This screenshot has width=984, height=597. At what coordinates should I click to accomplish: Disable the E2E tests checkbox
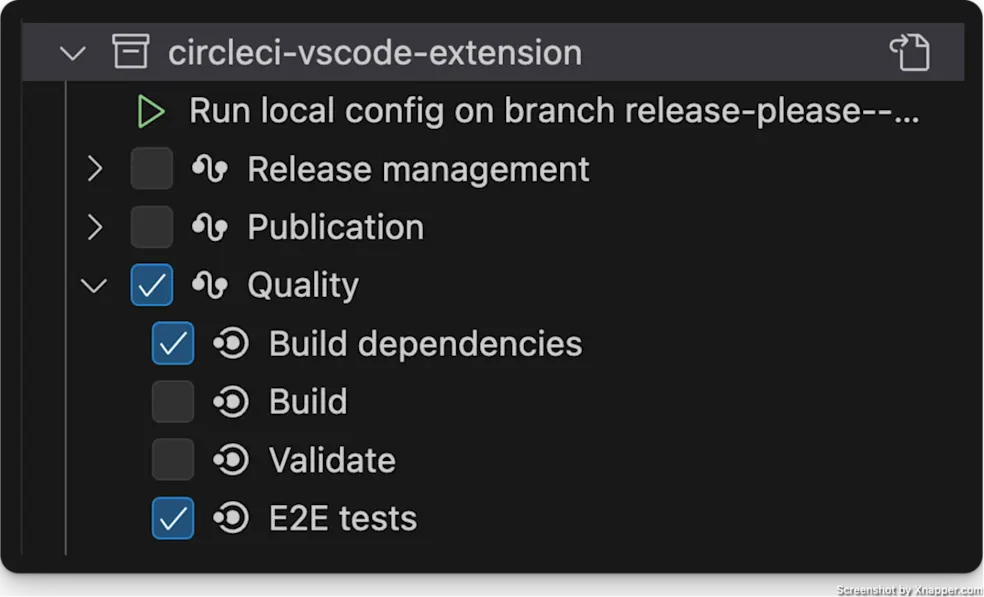tap(172, 518)
